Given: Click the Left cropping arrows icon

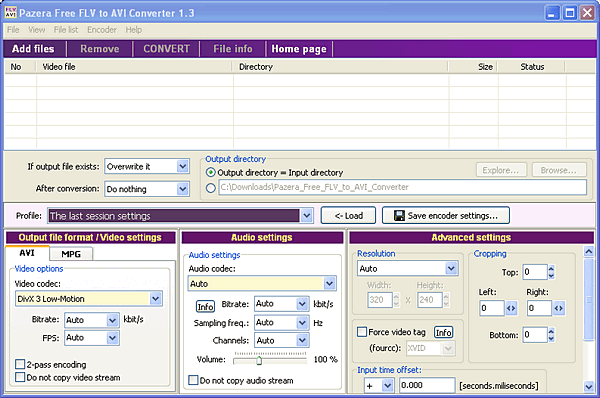Looking at the screenshot, I should click(511, 308).
